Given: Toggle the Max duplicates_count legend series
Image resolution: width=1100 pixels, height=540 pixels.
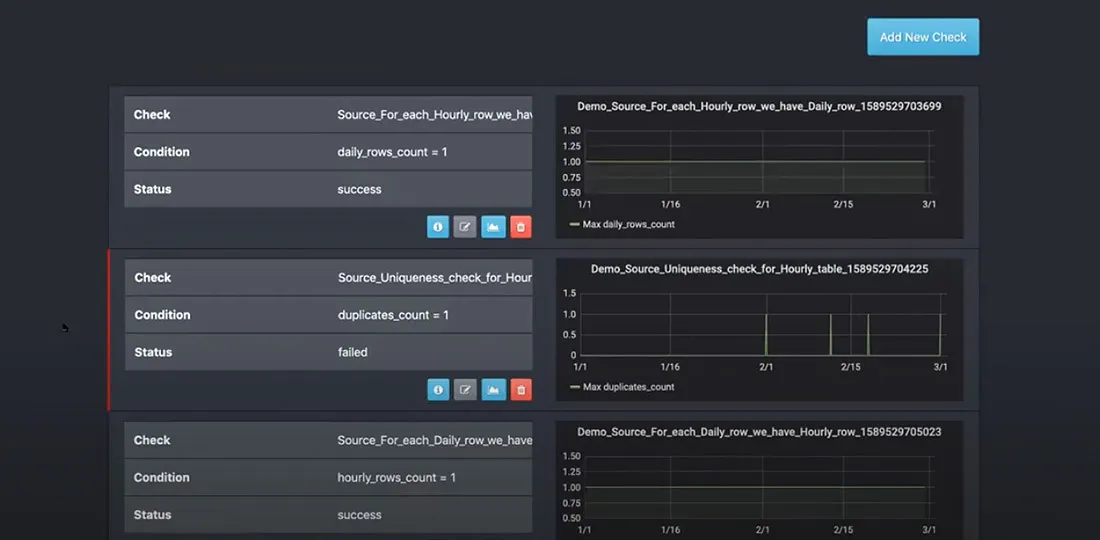Looking at the screenshot, I should point(628,387).
